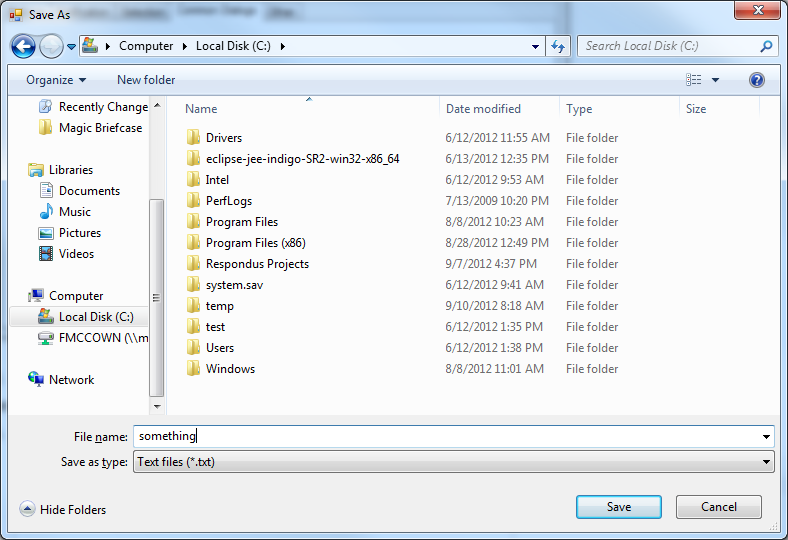The image size is (788, 540).
Task: Click the computer icon in address bar
Action: pos(90,46)
